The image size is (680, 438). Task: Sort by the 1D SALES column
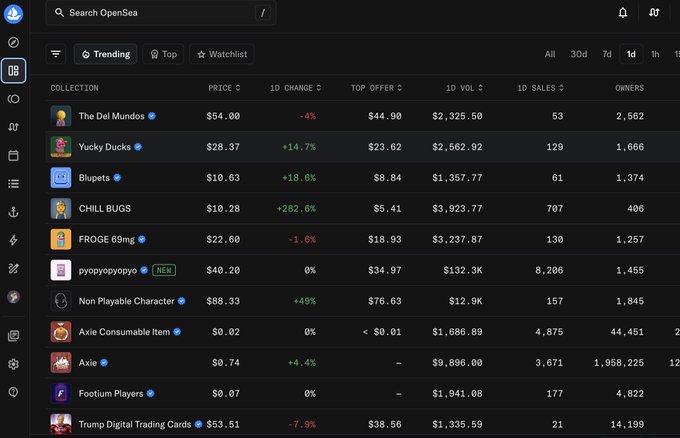tap(540, 88)
